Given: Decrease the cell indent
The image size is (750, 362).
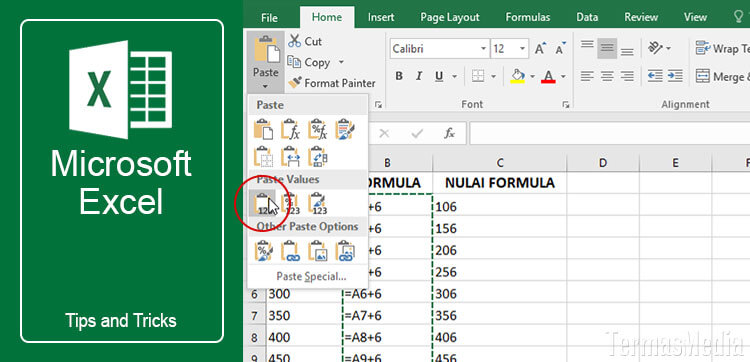Looking at the screenshot, I should pos(655,76).
